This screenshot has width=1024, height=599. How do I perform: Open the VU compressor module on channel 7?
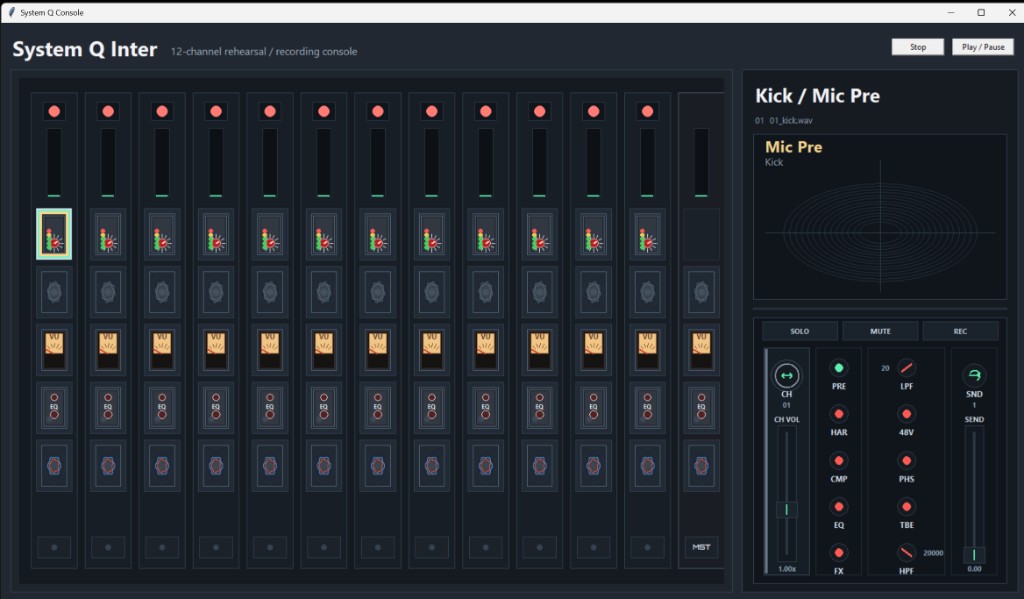(x=377, y=350)
